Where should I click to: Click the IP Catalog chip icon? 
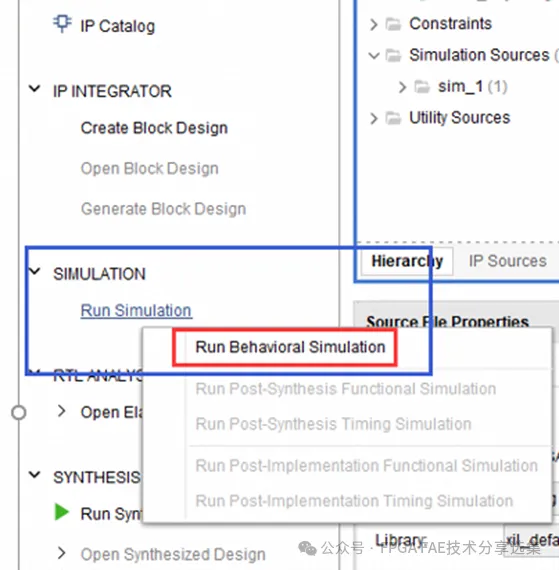tap(62, 24)
